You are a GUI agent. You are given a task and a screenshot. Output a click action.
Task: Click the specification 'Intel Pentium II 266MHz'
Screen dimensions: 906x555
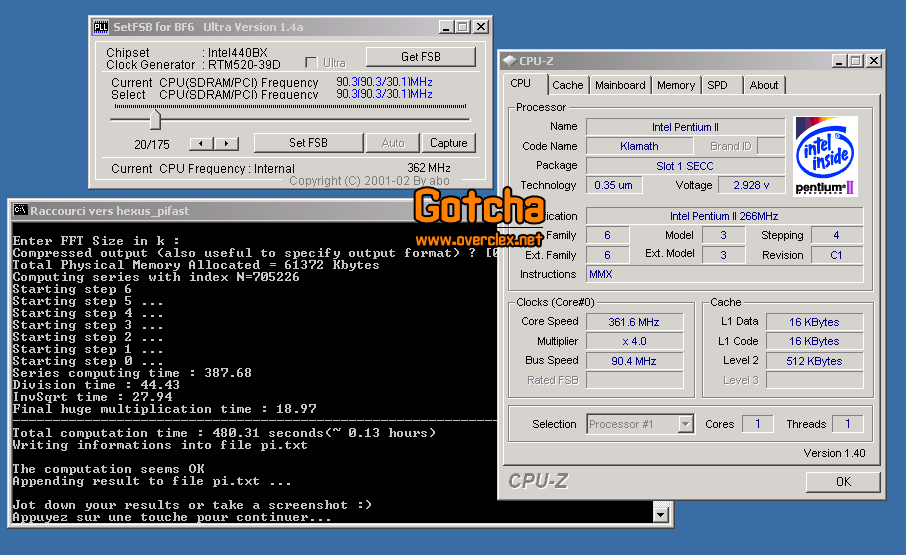tap(725, 216)
